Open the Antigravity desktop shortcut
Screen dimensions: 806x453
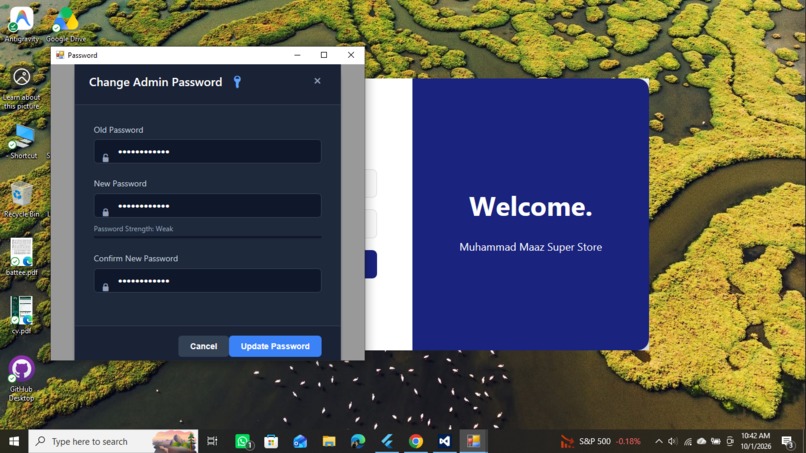22,24
